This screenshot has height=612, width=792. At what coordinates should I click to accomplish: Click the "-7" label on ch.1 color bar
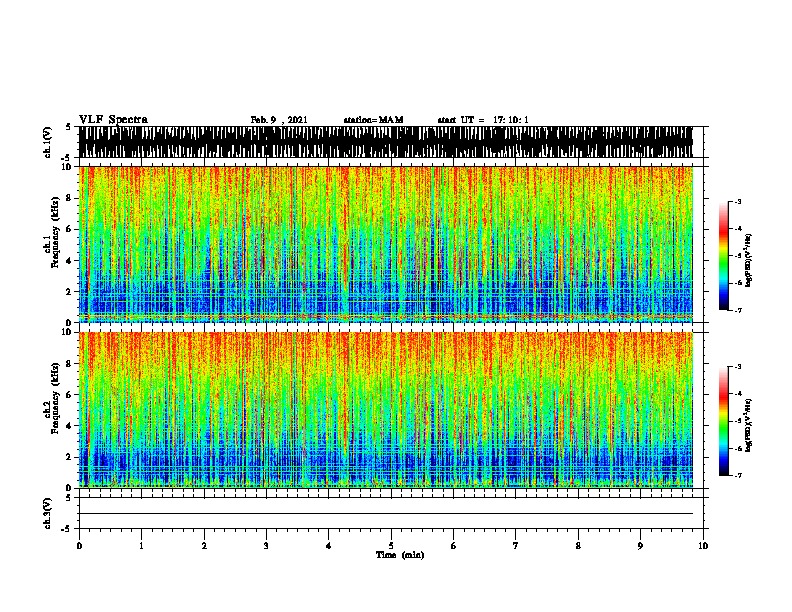[737, 310]
